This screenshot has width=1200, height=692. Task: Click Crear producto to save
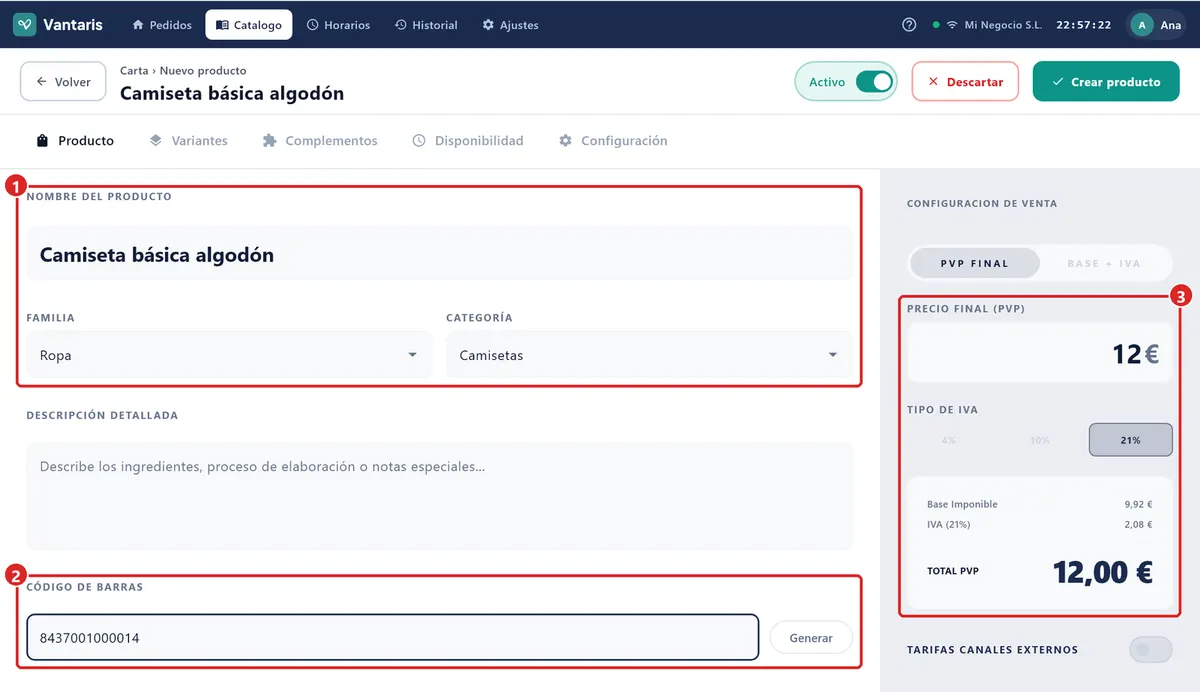tap(1106, 82)
